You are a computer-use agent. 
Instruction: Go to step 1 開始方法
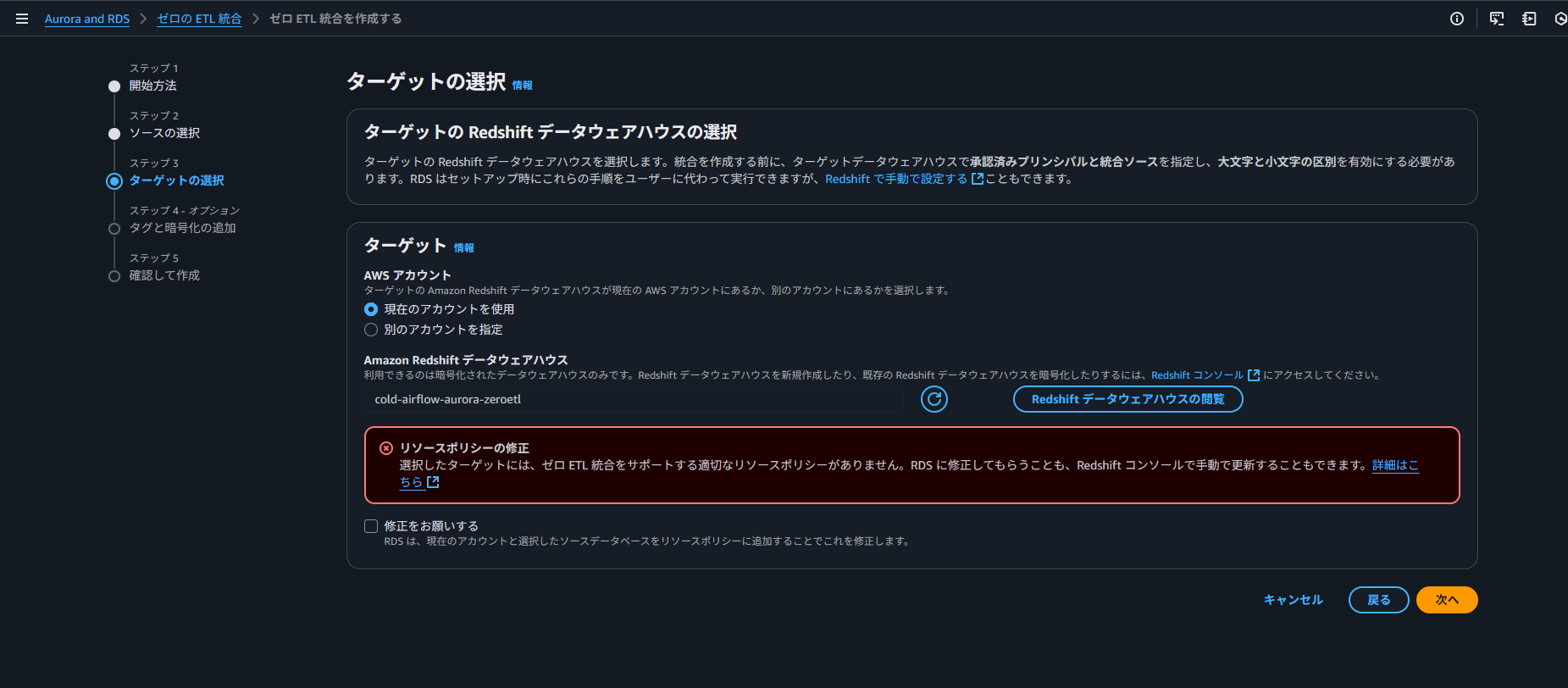coord(153,86)
